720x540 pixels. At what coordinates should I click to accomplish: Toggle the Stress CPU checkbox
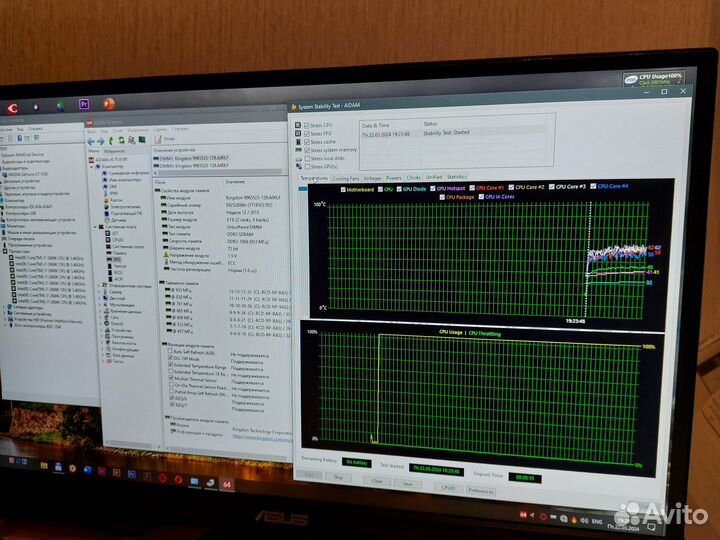coord(307,125)
